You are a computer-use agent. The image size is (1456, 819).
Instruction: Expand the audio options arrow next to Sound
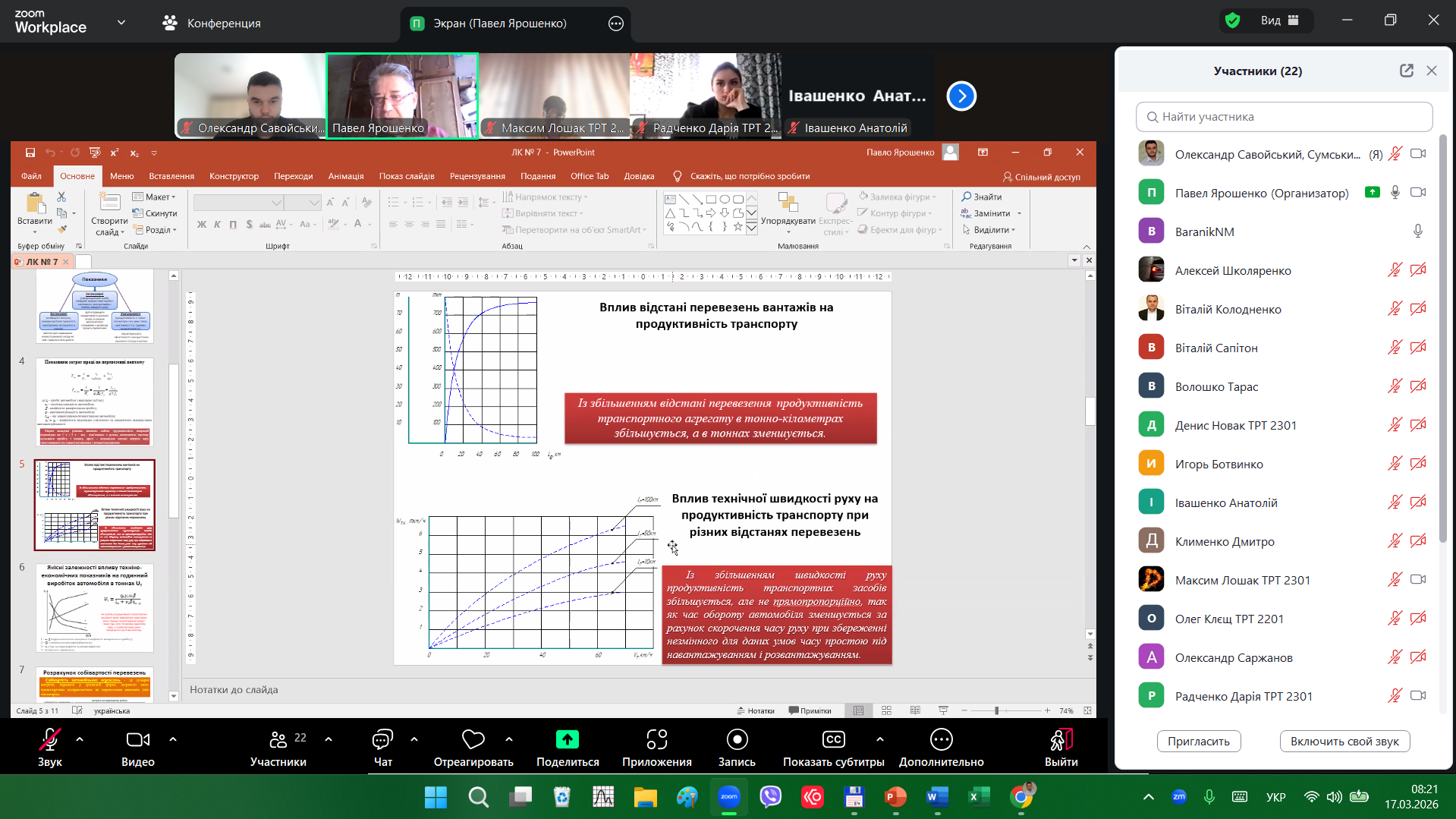pos(80,739)
